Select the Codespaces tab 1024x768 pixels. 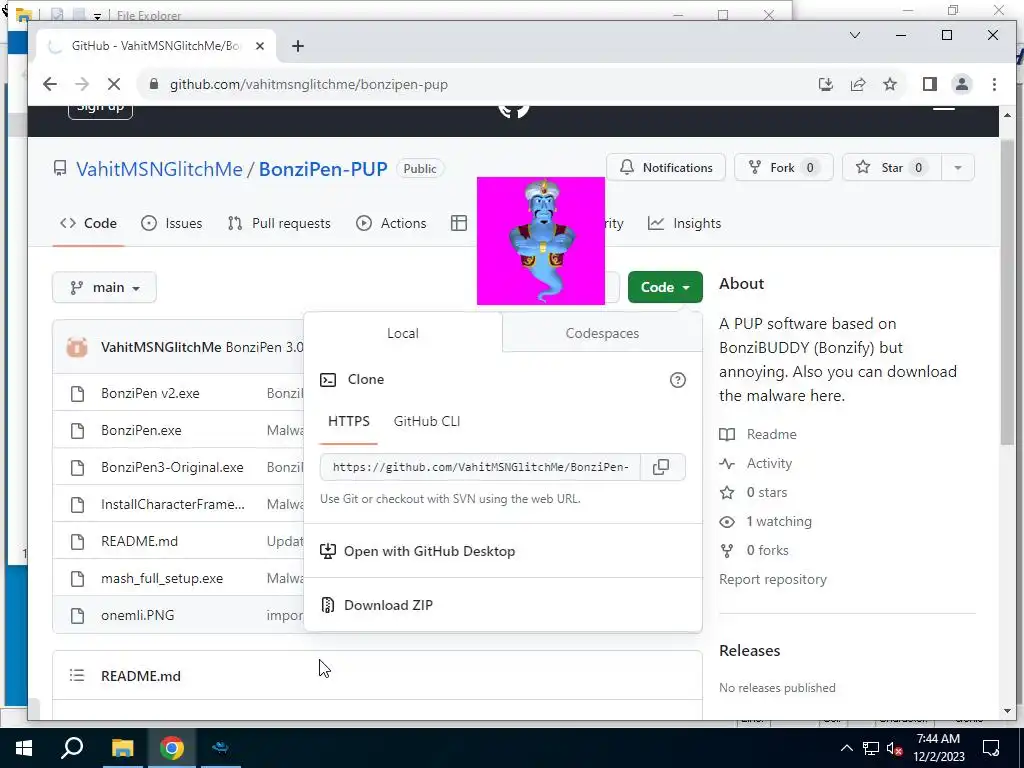[x=602, y=333]
